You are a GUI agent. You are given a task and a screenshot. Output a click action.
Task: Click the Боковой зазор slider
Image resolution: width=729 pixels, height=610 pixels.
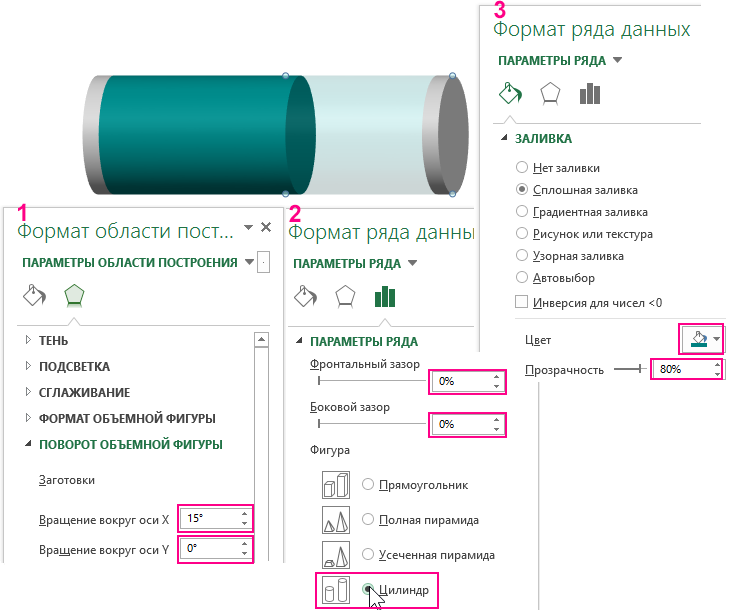(371, 424)
